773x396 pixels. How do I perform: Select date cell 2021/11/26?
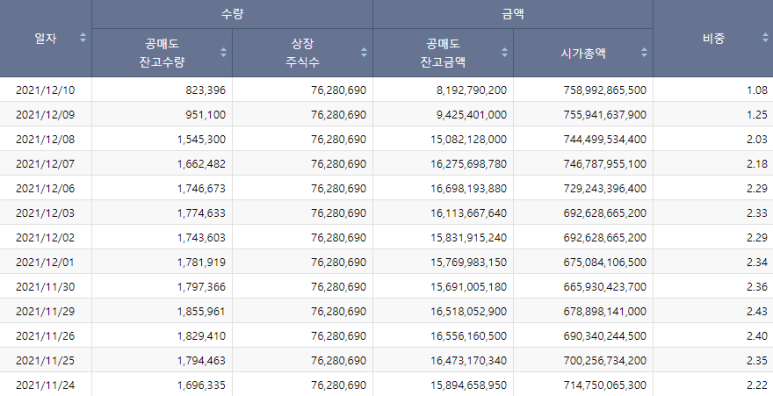pos(45,336)
